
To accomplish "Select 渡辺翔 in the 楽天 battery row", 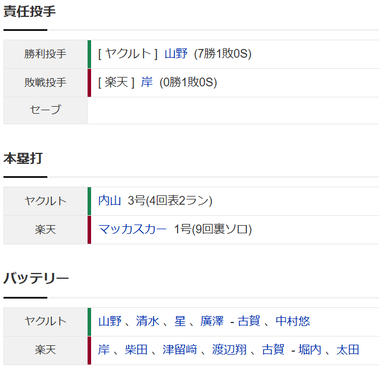I will click(229, 350).
